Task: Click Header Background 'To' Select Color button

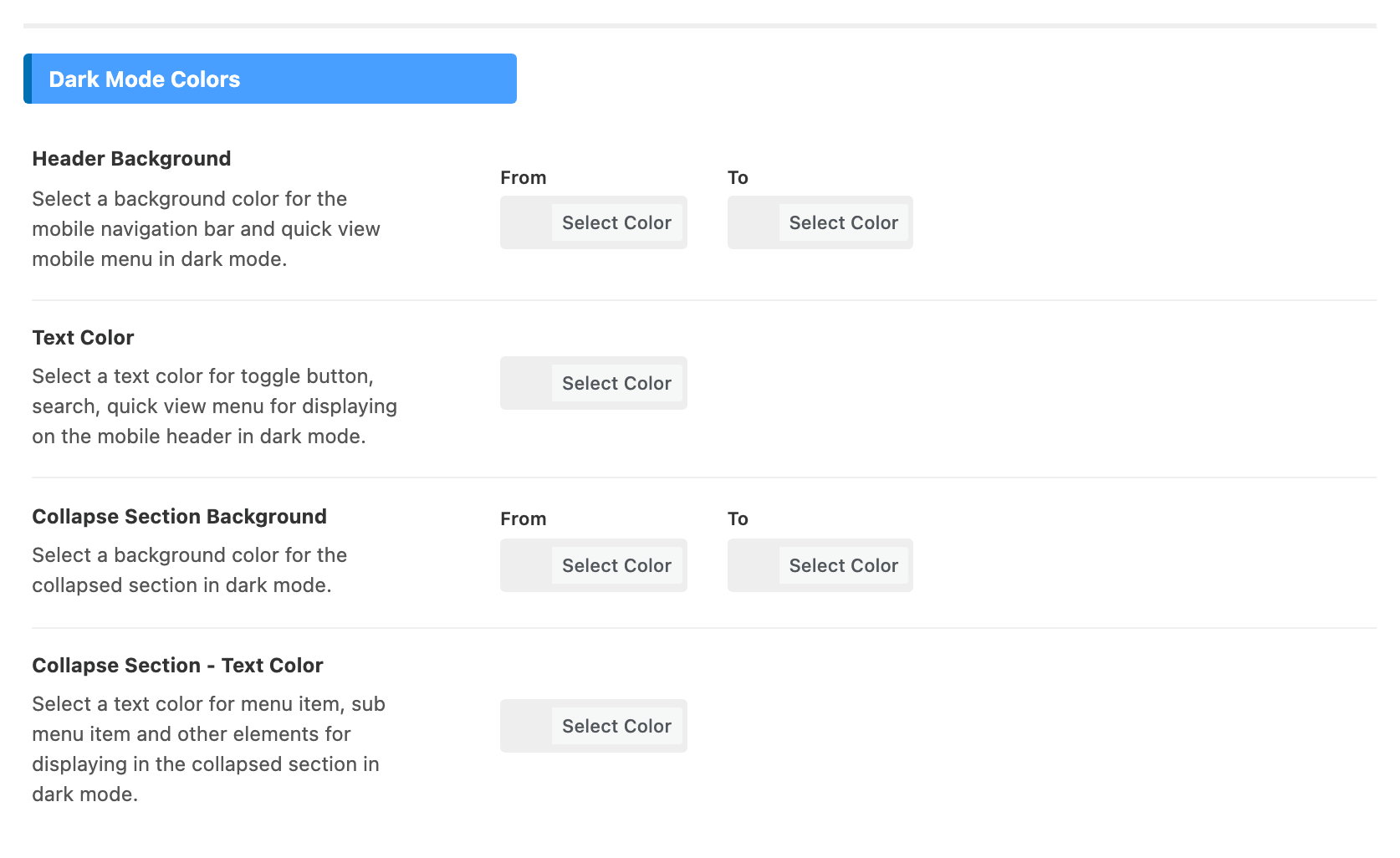Action: pyautogui.click(x=843, y=222)
